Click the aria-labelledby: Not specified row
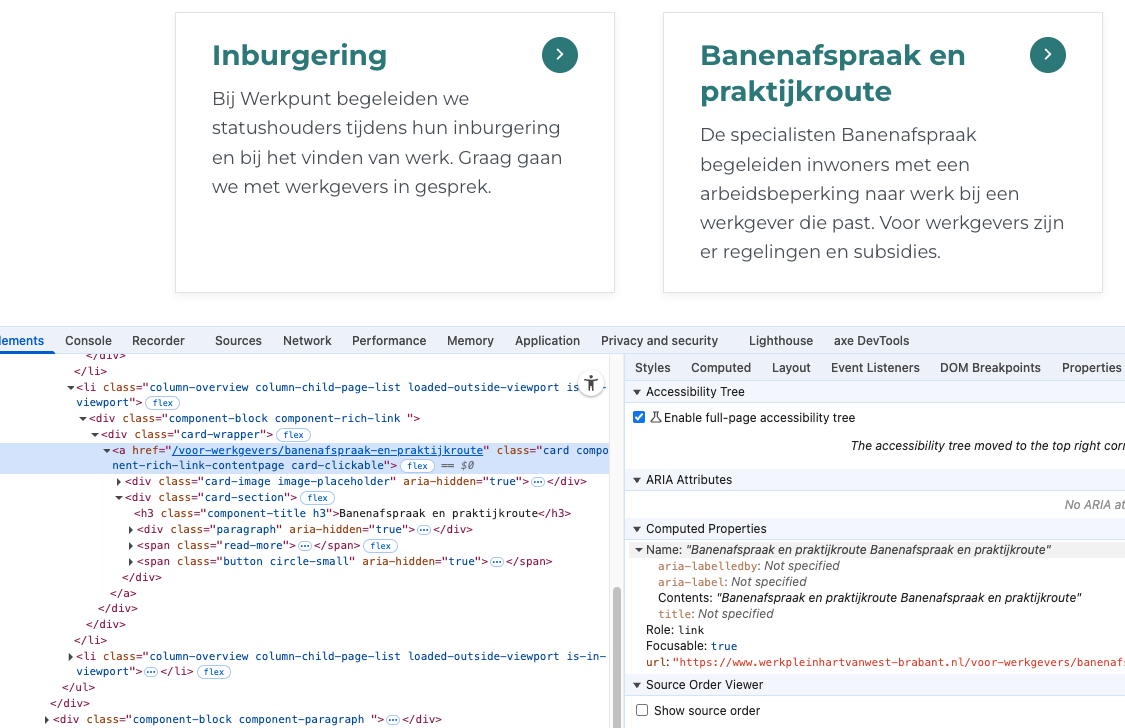 (x=748, y=566)
